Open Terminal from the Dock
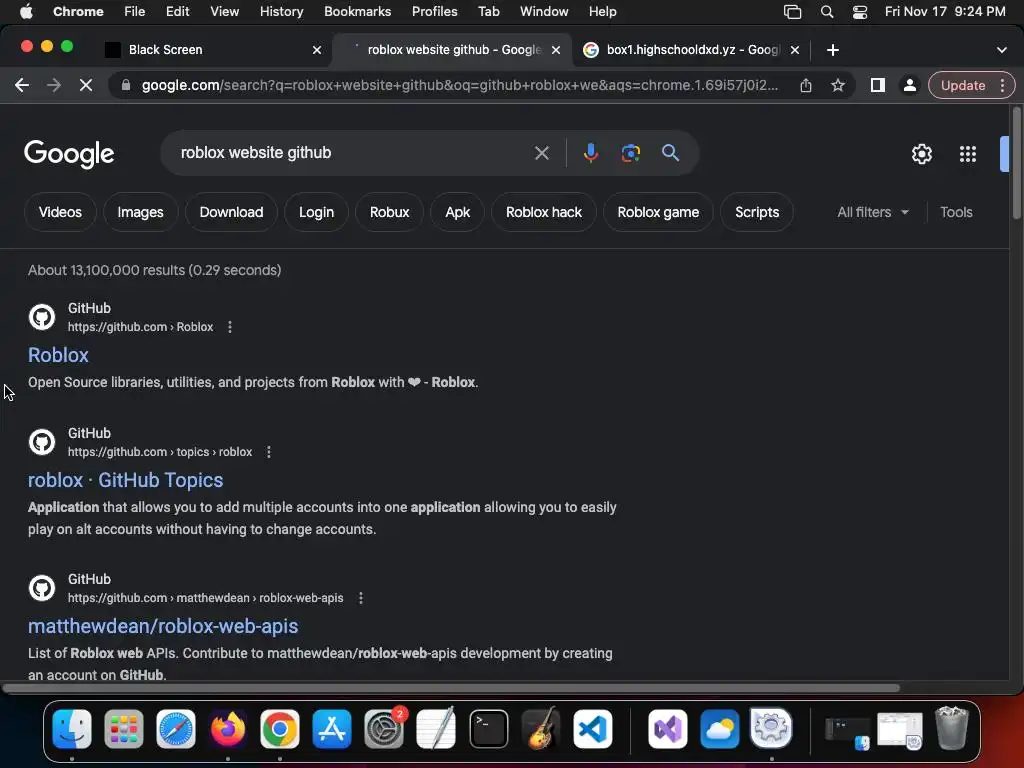The height and width of the screenshot is (768, 1024). (488, 729)
